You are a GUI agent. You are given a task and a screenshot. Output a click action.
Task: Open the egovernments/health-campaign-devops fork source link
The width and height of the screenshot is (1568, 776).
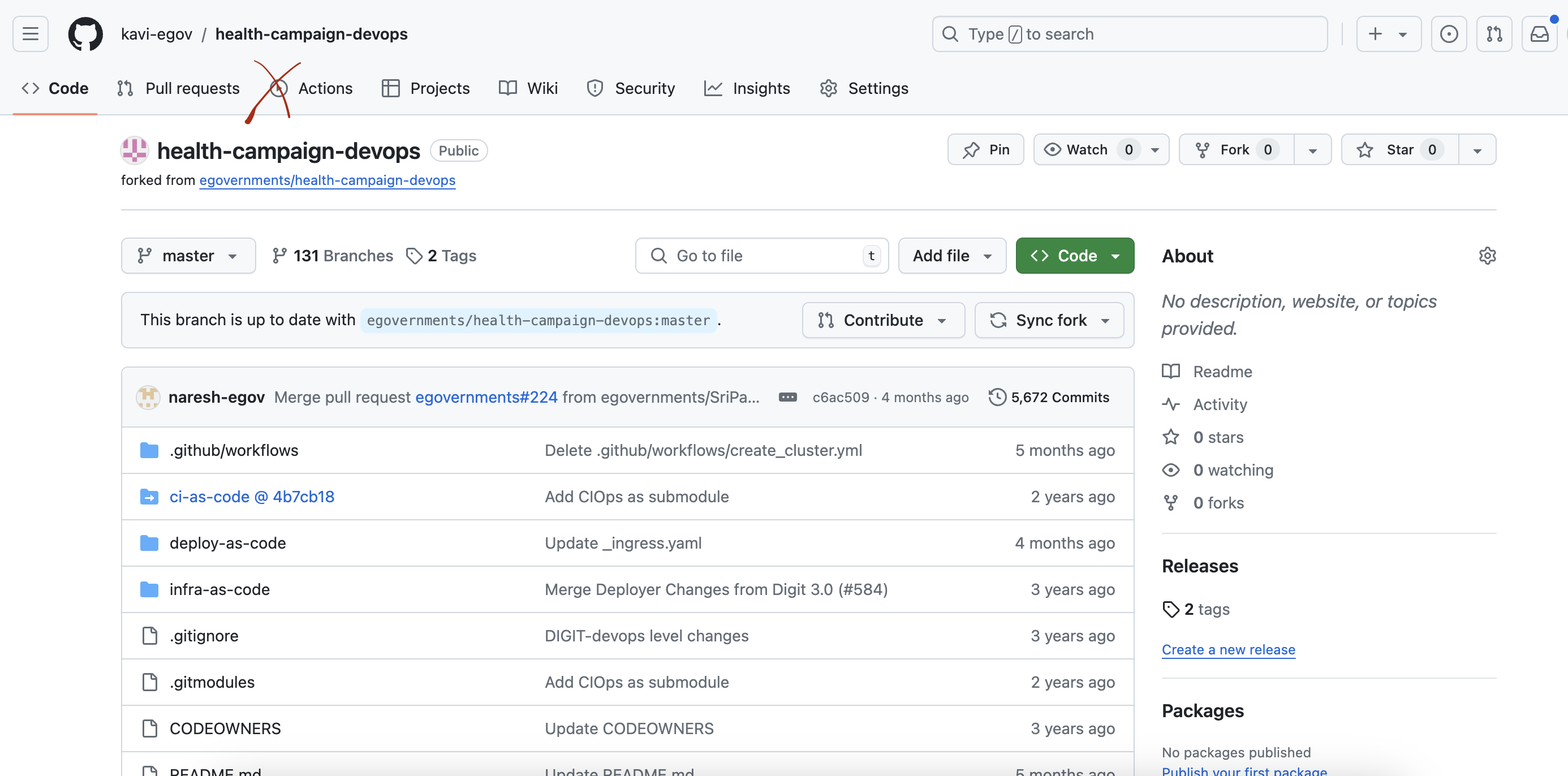tap(327, 180)
